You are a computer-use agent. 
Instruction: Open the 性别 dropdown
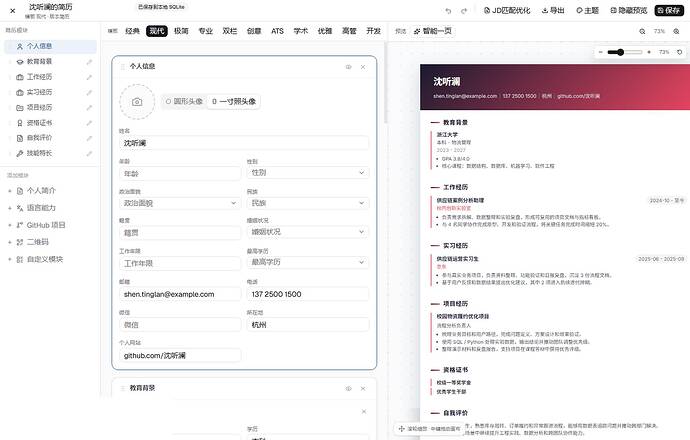click(308, 172)
